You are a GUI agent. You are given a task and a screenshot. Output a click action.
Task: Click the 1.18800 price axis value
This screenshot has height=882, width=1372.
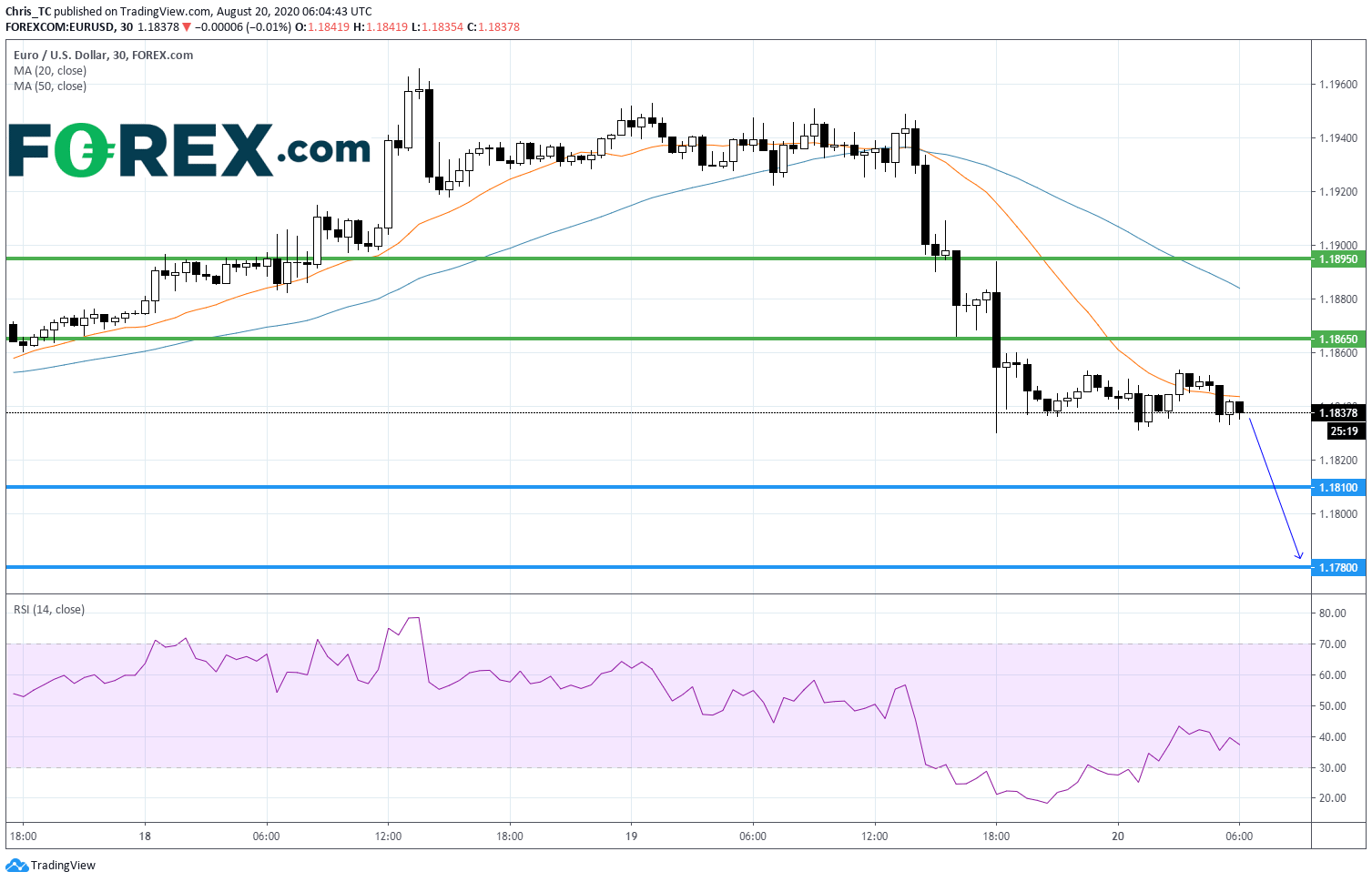click(1338, 299)
